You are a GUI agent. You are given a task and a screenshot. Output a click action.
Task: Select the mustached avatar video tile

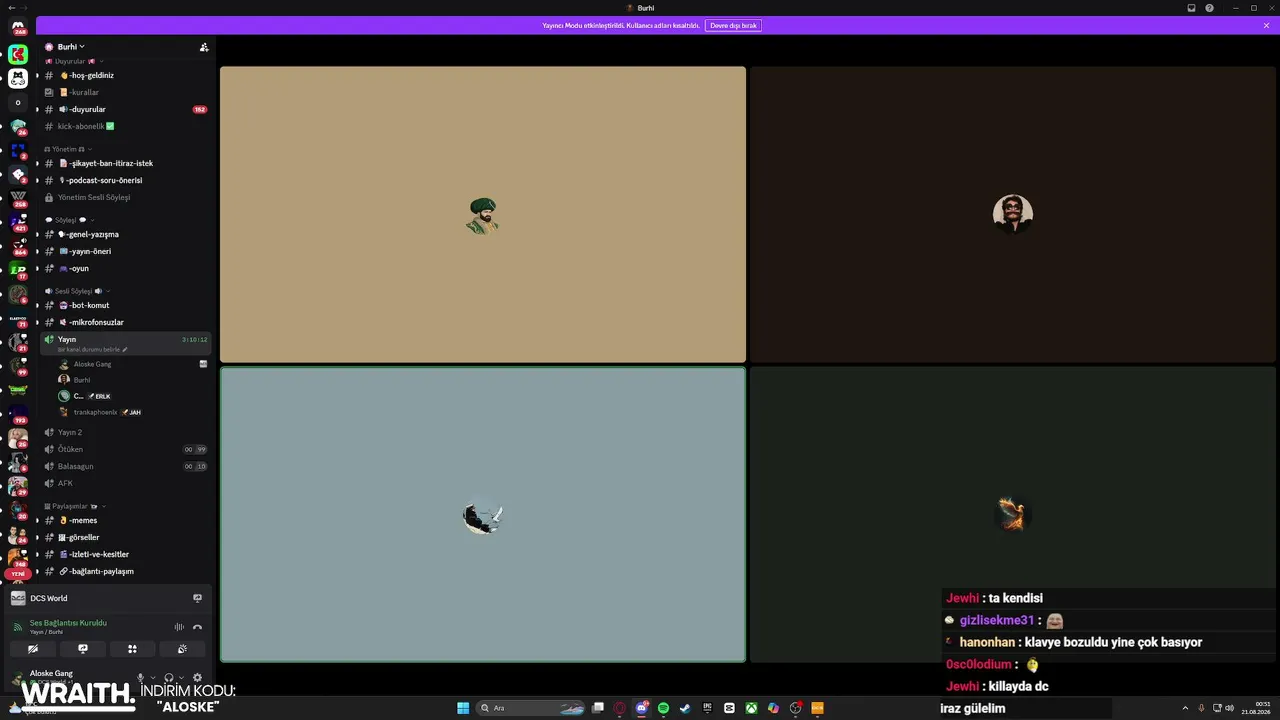pos(1013,214)
